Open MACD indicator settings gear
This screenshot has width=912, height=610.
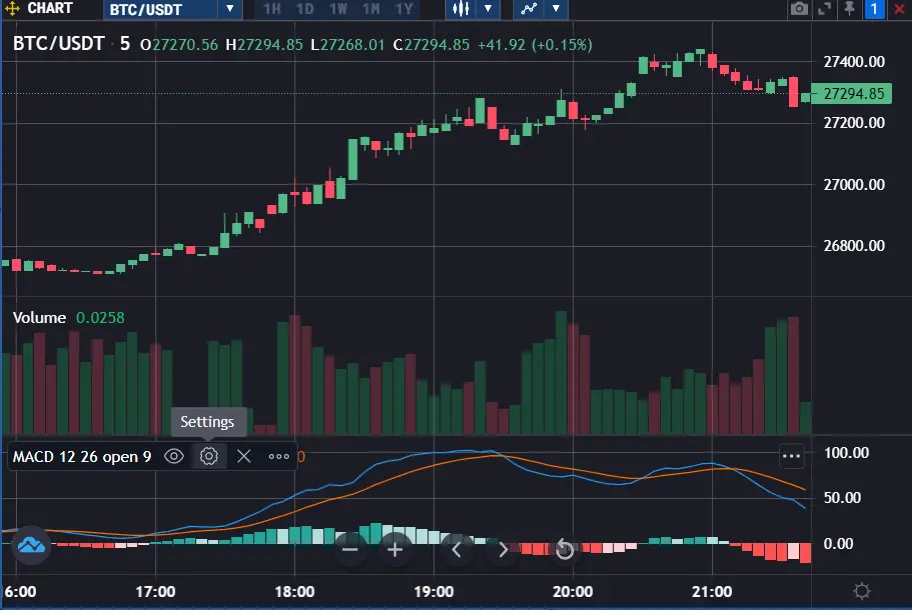tap(209, 456)
